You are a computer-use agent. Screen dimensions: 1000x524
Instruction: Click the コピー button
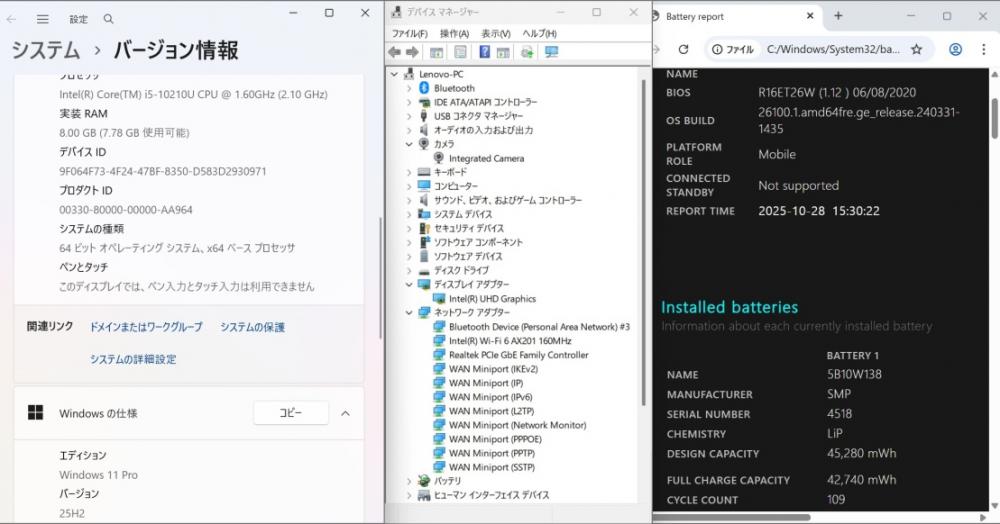291,413
